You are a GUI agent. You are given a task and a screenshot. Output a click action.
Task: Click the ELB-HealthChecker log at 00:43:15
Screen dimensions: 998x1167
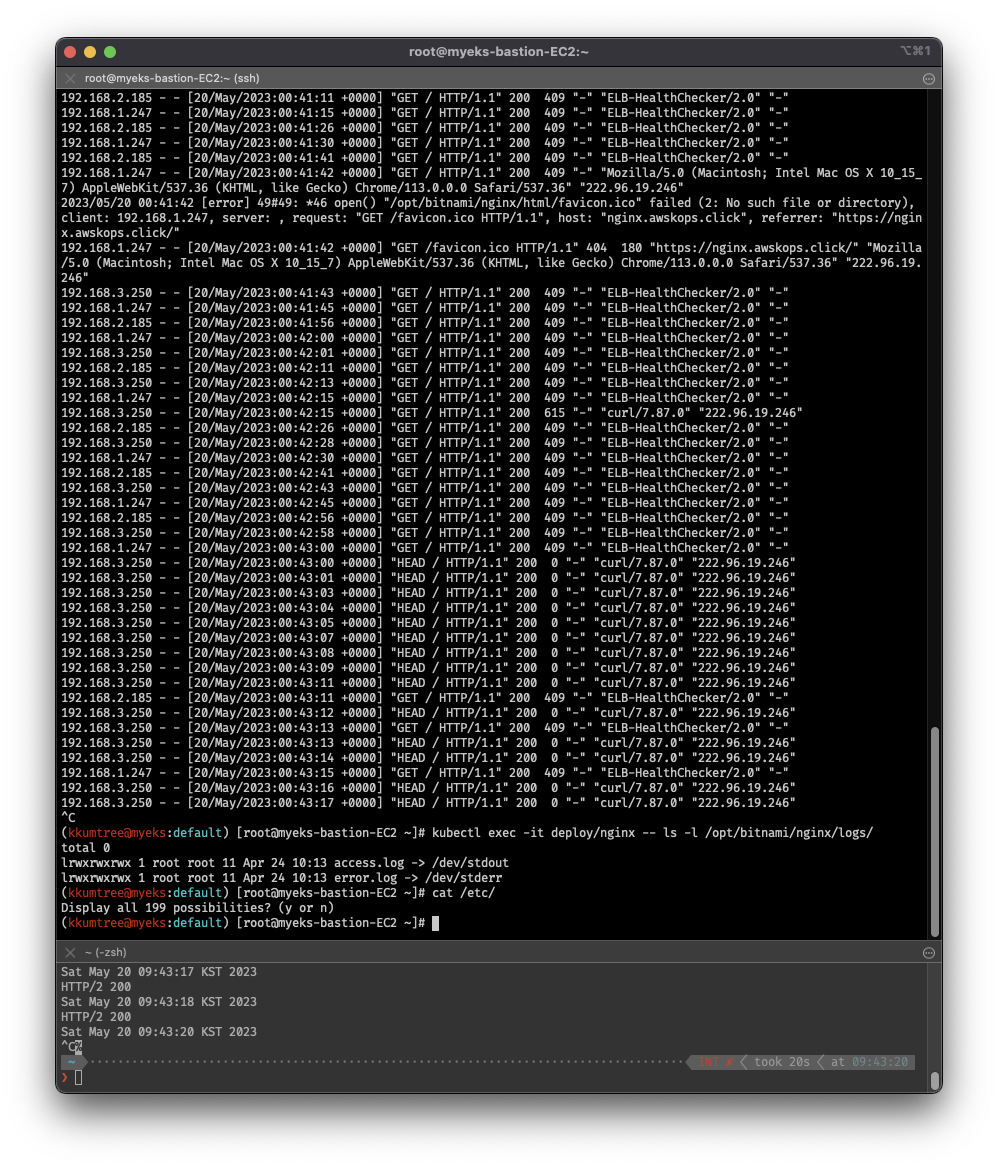424,773
